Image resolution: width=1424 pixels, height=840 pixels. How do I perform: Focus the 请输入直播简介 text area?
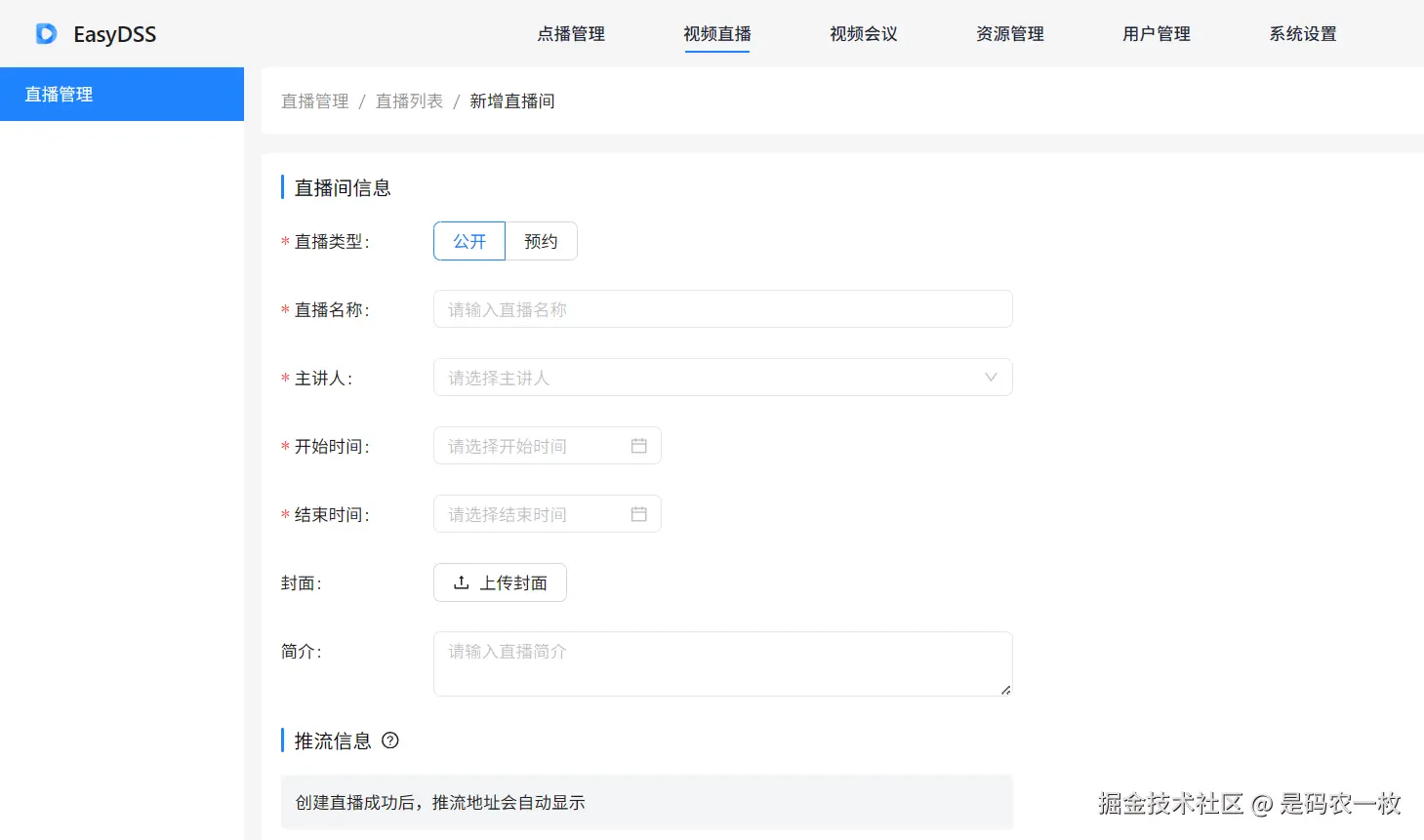[x=723, y=664]
